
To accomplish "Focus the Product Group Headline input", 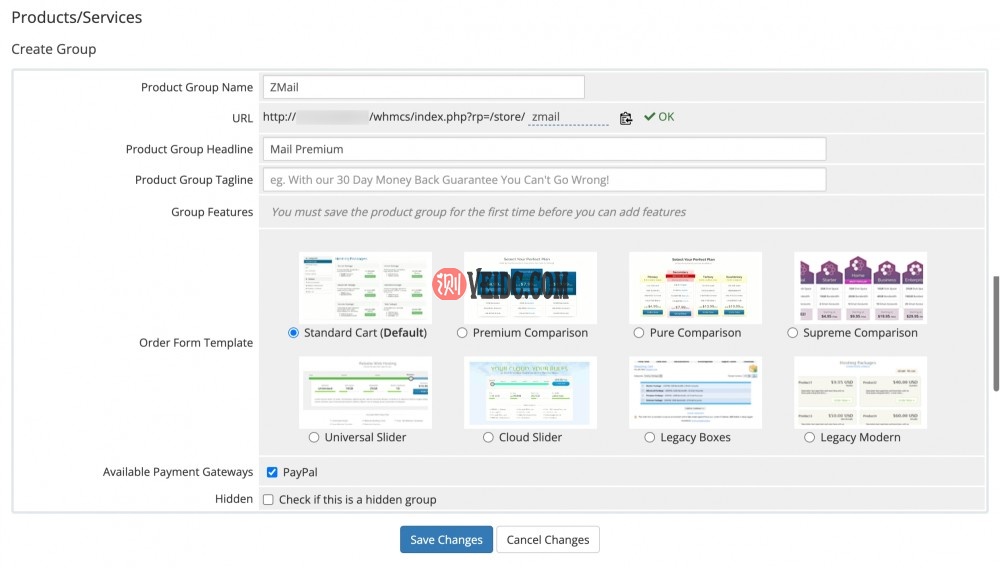I will (544, 149).
